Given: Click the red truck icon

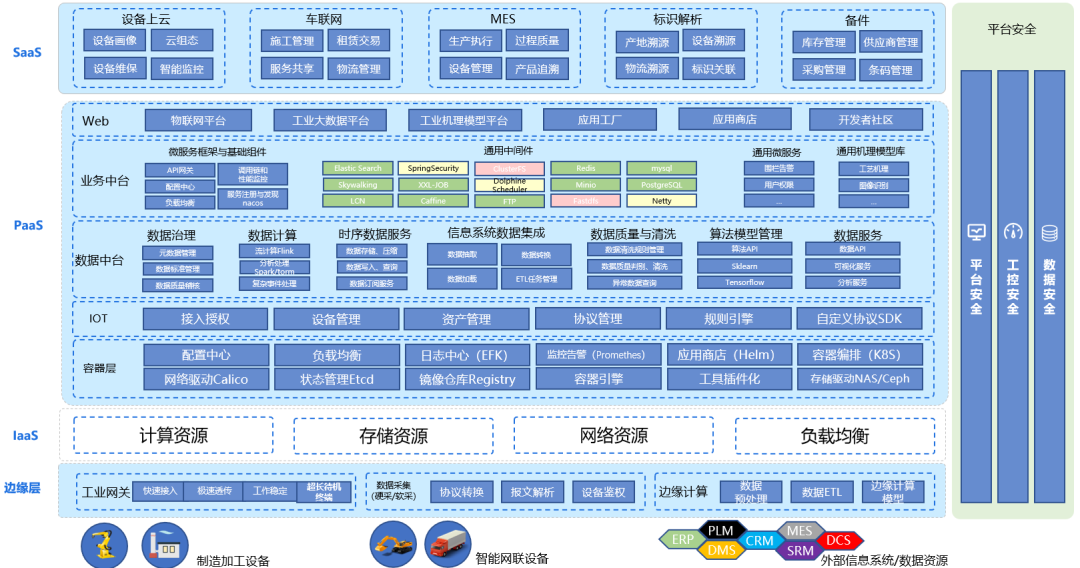Looking at the screenshot, I should [x=447, y=544].
